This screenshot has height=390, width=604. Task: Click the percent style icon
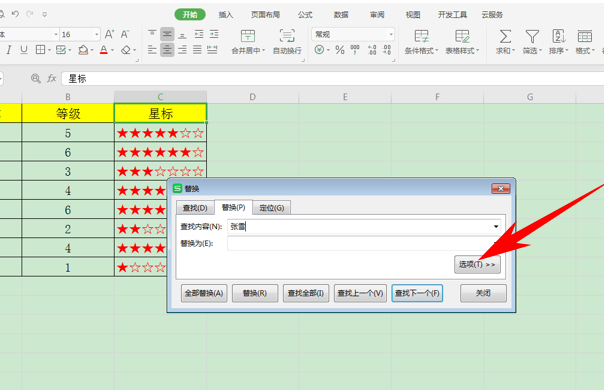tap(340, 50)
